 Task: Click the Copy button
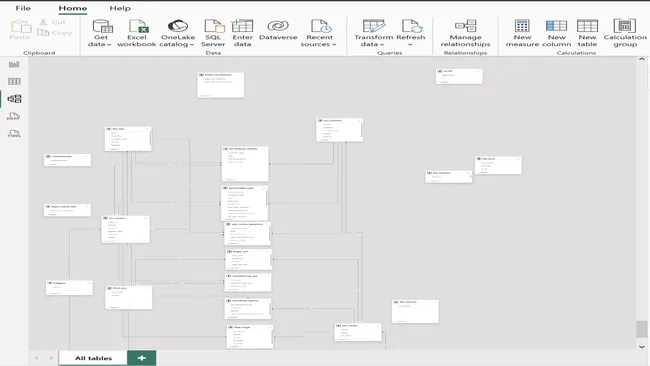tap(55, 32)
